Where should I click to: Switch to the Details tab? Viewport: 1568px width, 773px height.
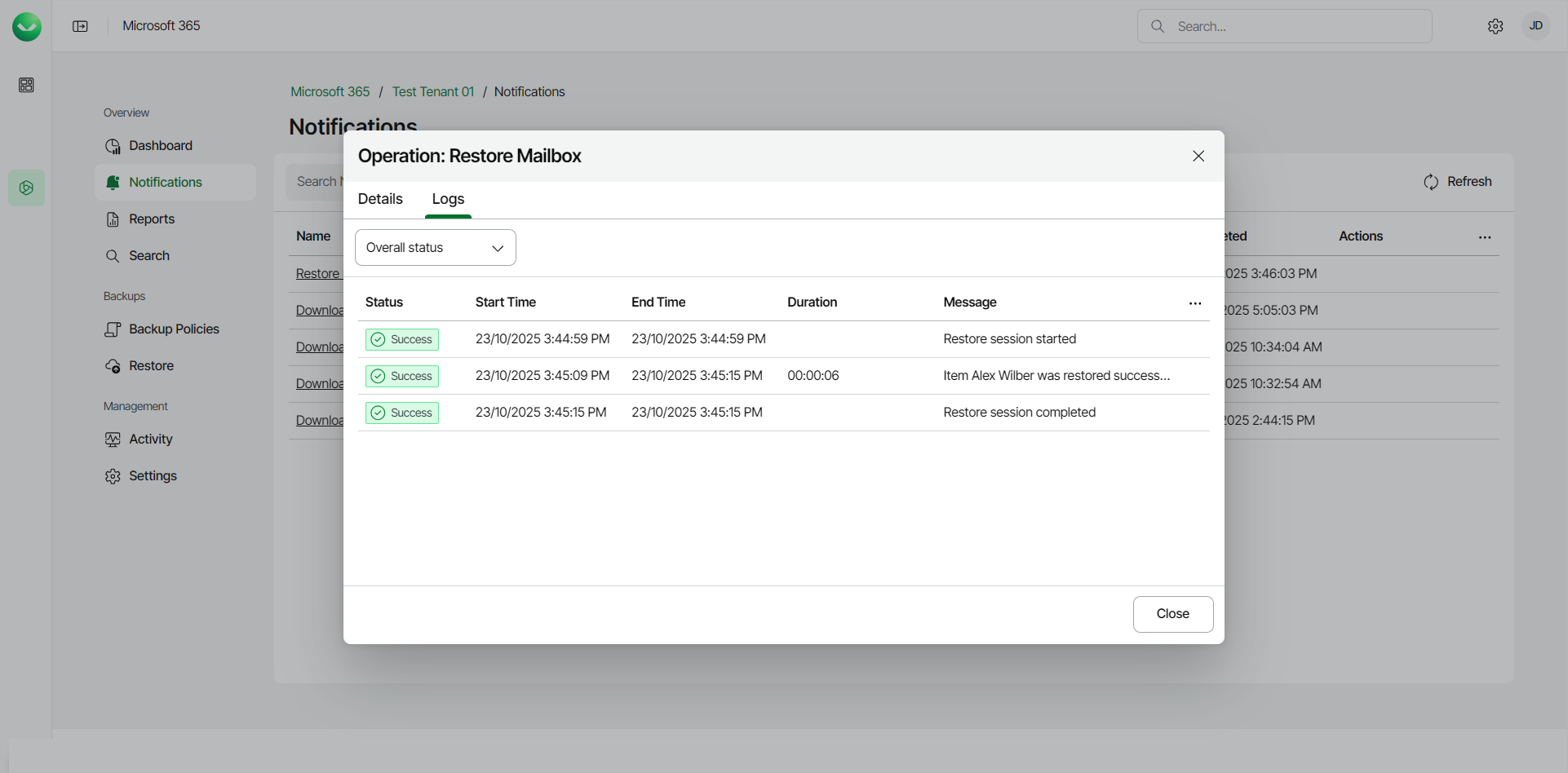point(380,199)
